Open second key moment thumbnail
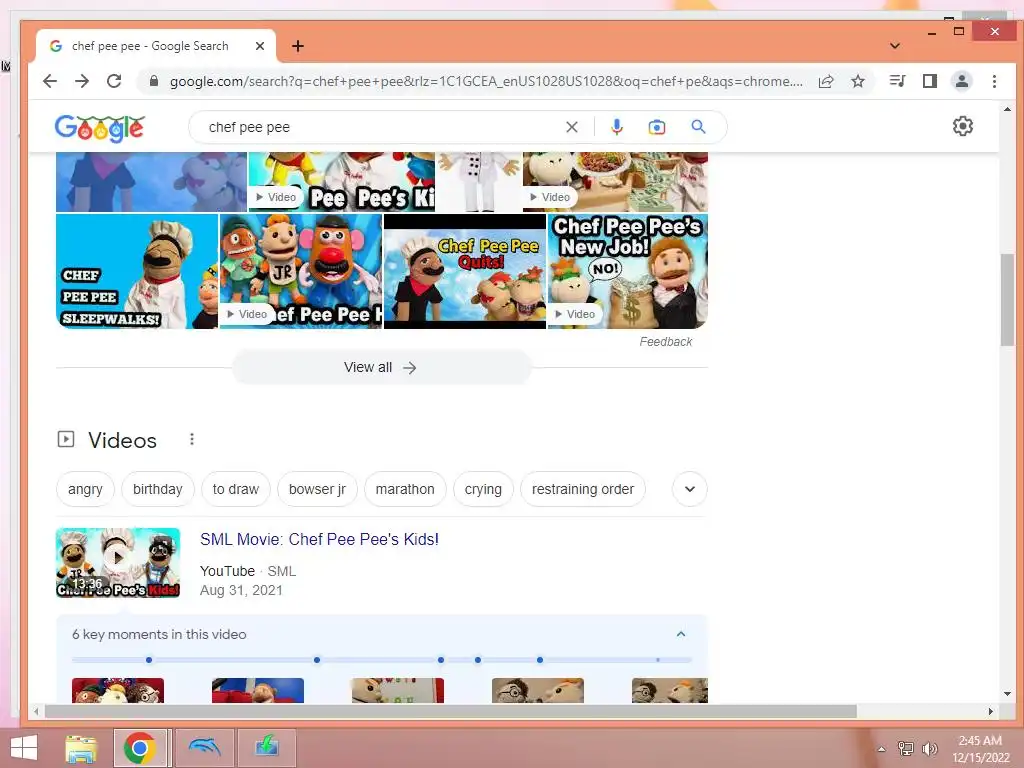The height and width of the screenshot is (768, 1024). pyautogui.click(x=258, y=690)
